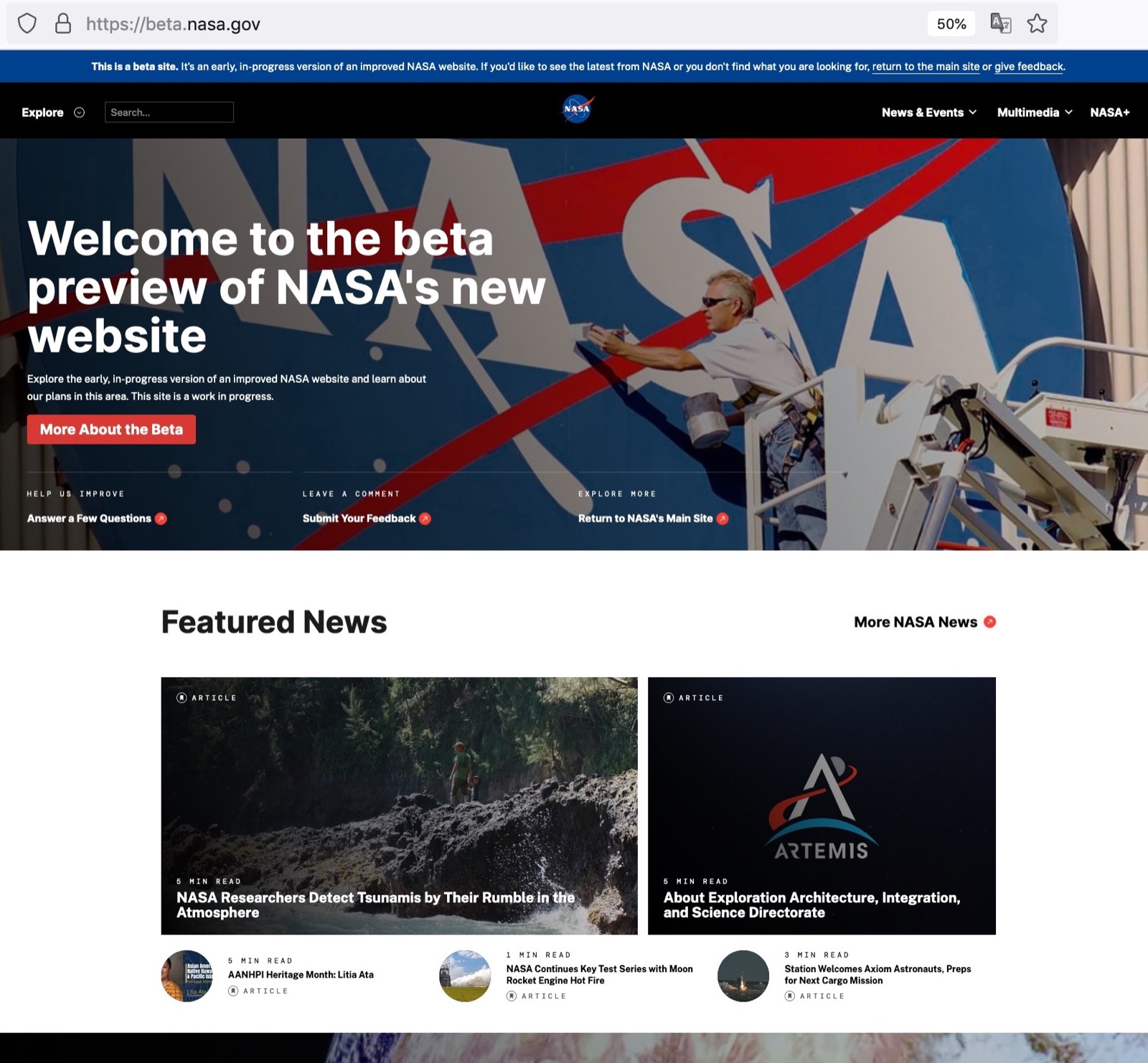Viewport: 1148px width, 1063px height.
Task: Click the NASA meatball logo in the header
Action: coord(578,109)
